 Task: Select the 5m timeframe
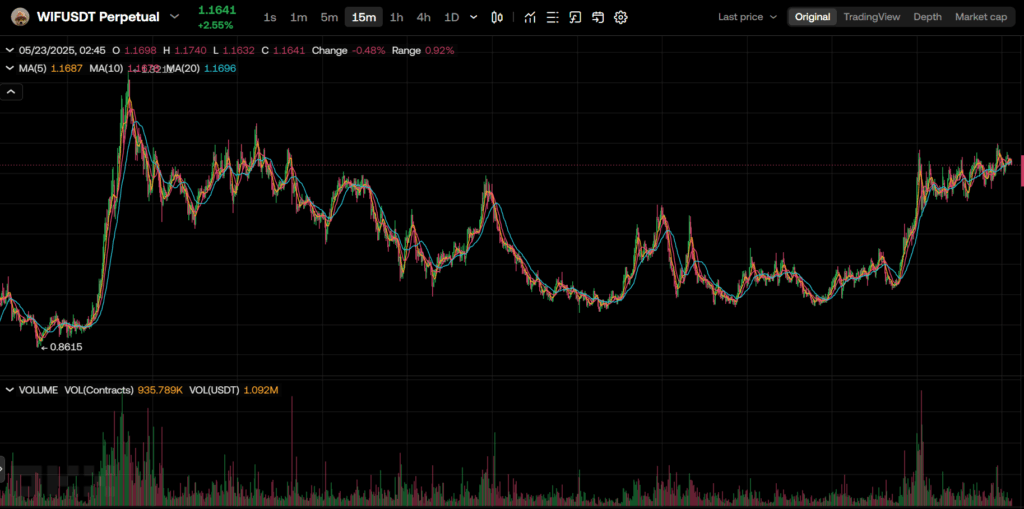coord(329,18)
